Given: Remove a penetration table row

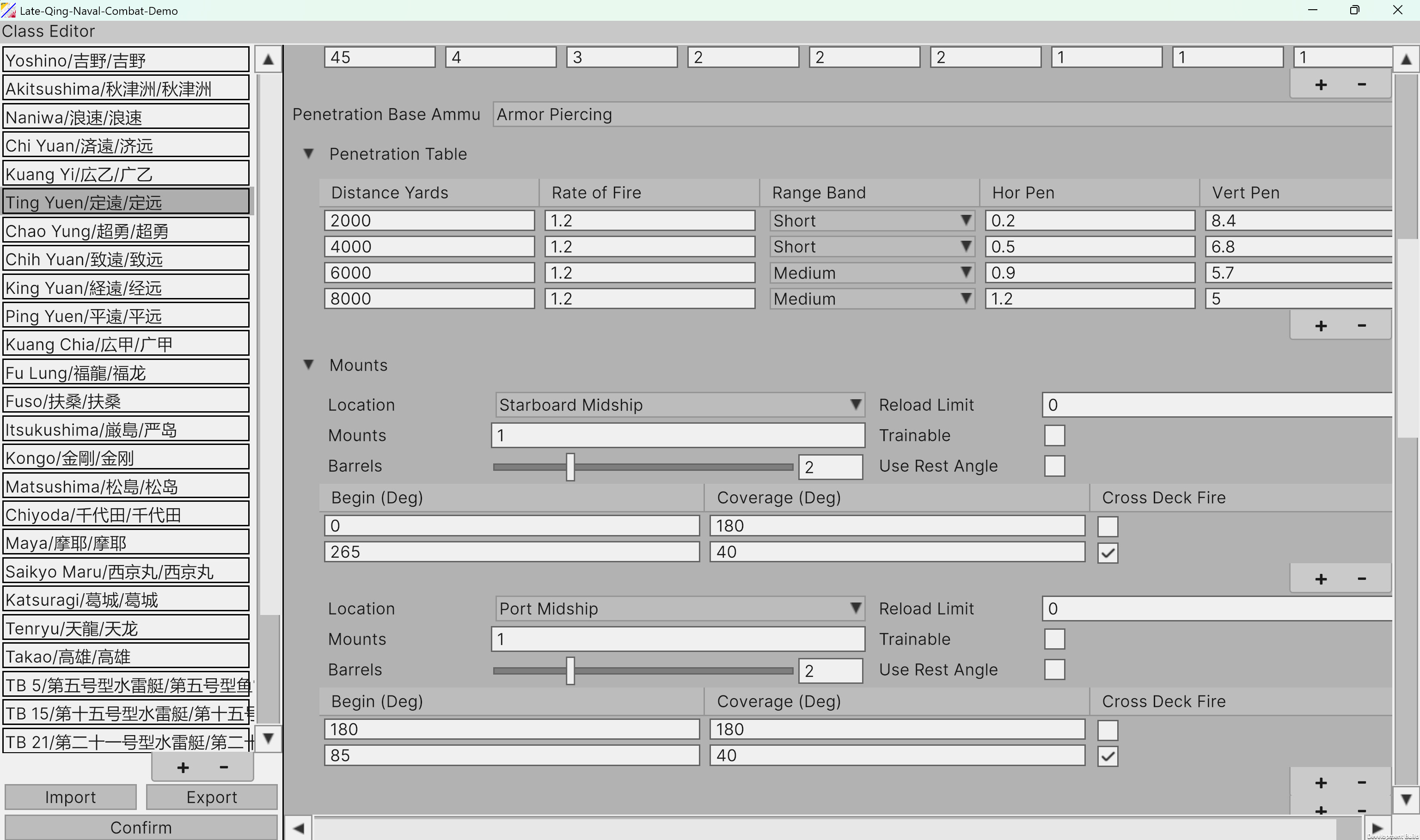Looking at the screenshot, I should tap(1362, 325).
